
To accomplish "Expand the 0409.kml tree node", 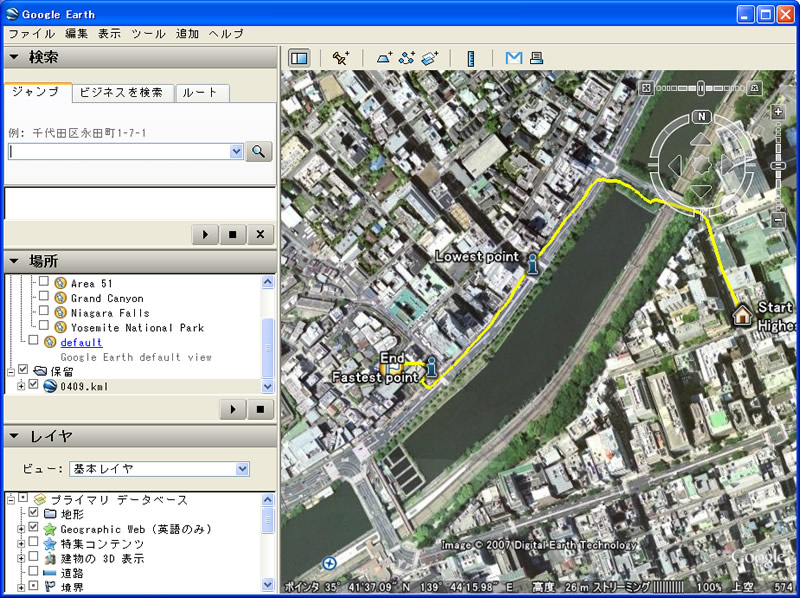I will point(21,386).
